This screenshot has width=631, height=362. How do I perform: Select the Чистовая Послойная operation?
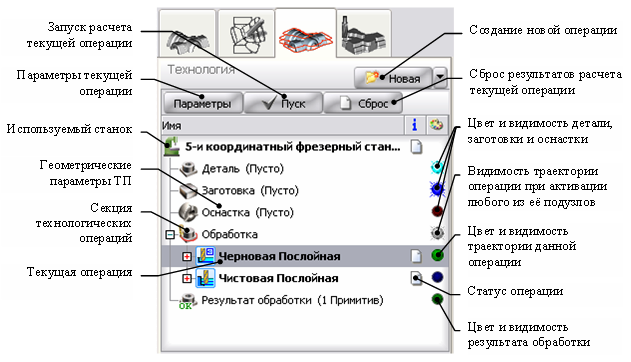[x=306, y=278]
